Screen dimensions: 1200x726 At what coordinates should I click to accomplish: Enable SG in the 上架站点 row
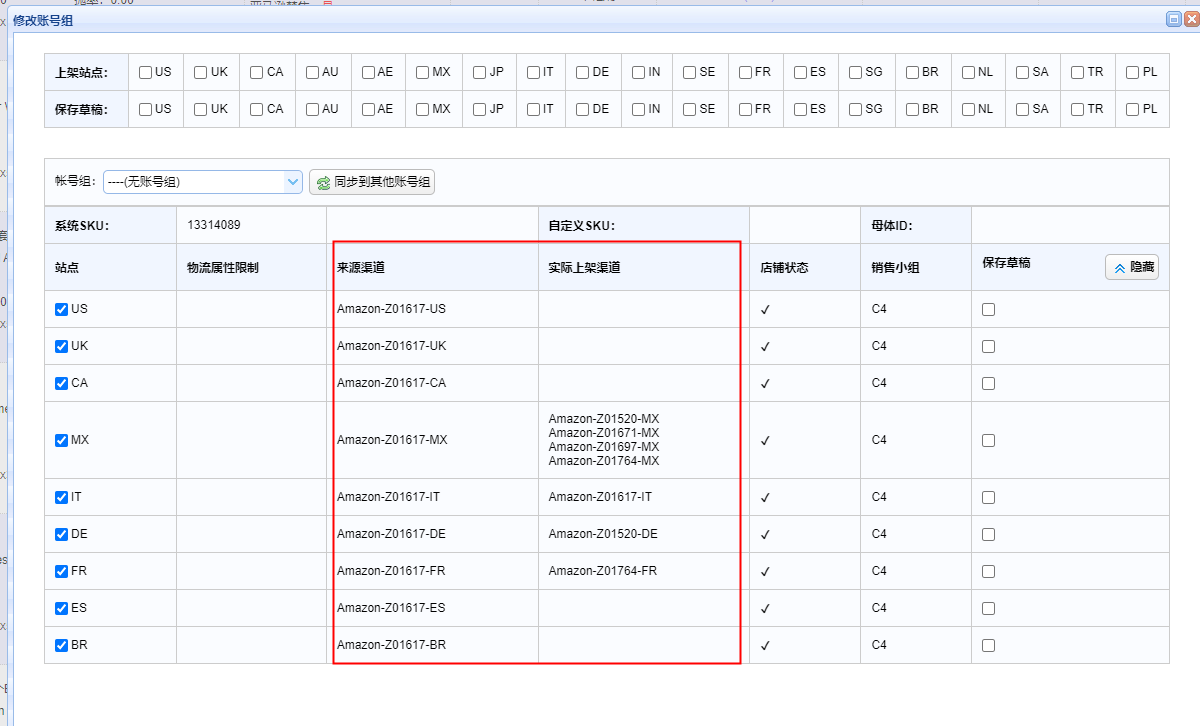pos(856,72)
